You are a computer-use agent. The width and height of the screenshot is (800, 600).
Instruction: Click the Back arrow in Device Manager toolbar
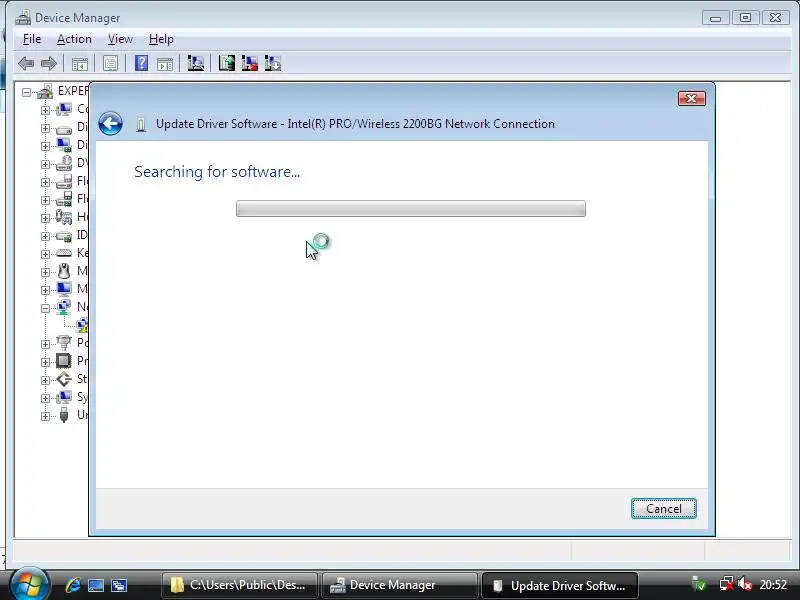(x=26, y=64)
